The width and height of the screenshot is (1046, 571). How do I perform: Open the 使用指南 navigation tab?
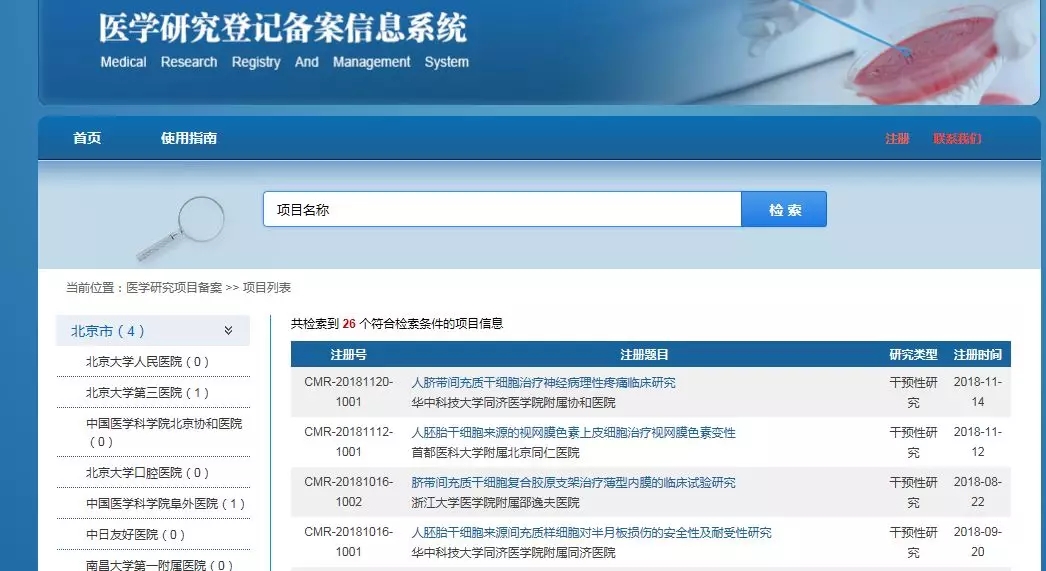click(x=189, y=138)
